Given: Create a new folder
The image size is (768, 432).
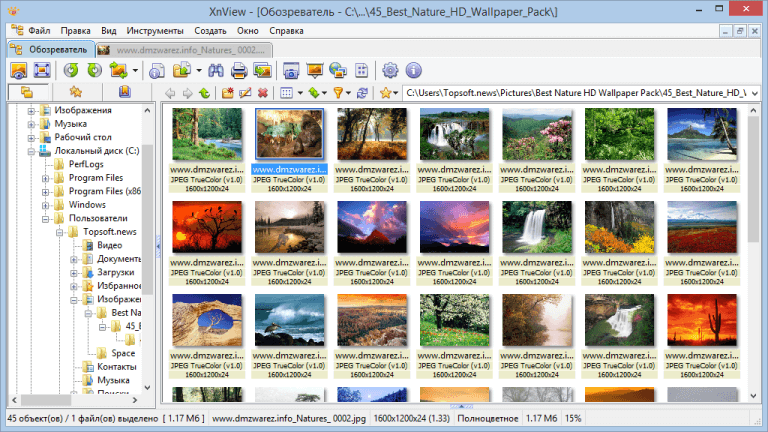Looking at the screenshot, I should click(x=227, y=93).
